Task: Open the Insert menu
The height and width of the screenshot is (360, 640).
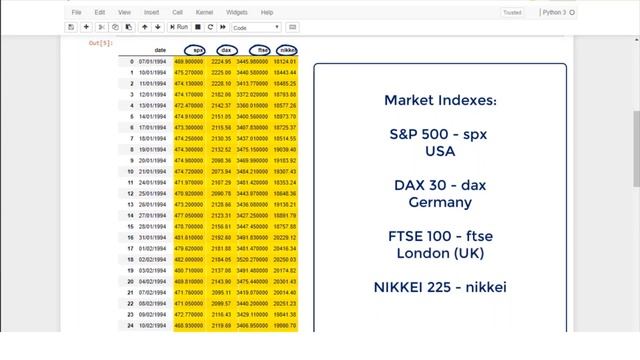Action: [151, 12]
